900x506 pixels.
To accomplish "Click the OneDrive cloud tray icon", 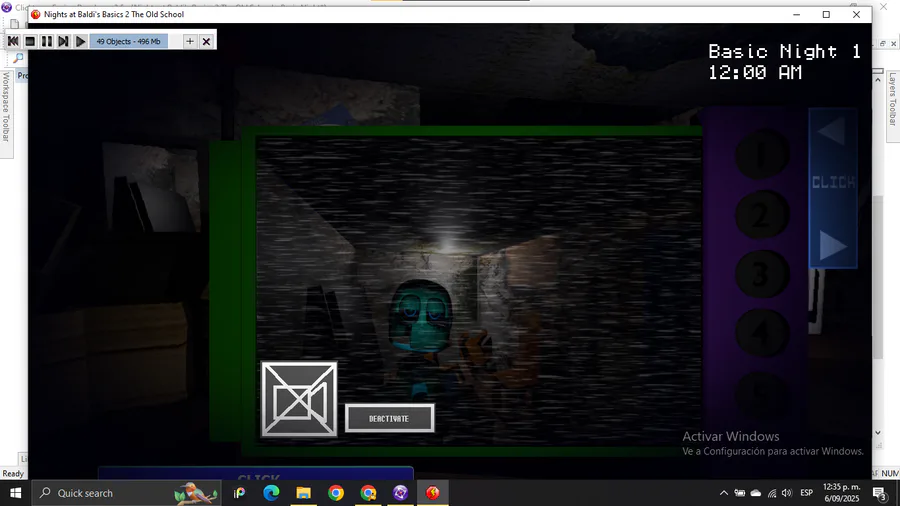I will click(756, 493).
